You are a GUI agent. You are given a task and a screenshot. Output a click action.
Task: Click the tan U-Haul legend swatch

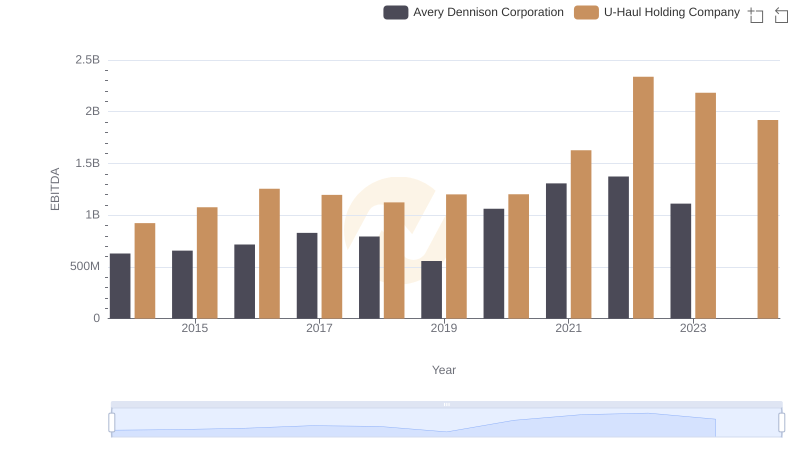point(586,12)
